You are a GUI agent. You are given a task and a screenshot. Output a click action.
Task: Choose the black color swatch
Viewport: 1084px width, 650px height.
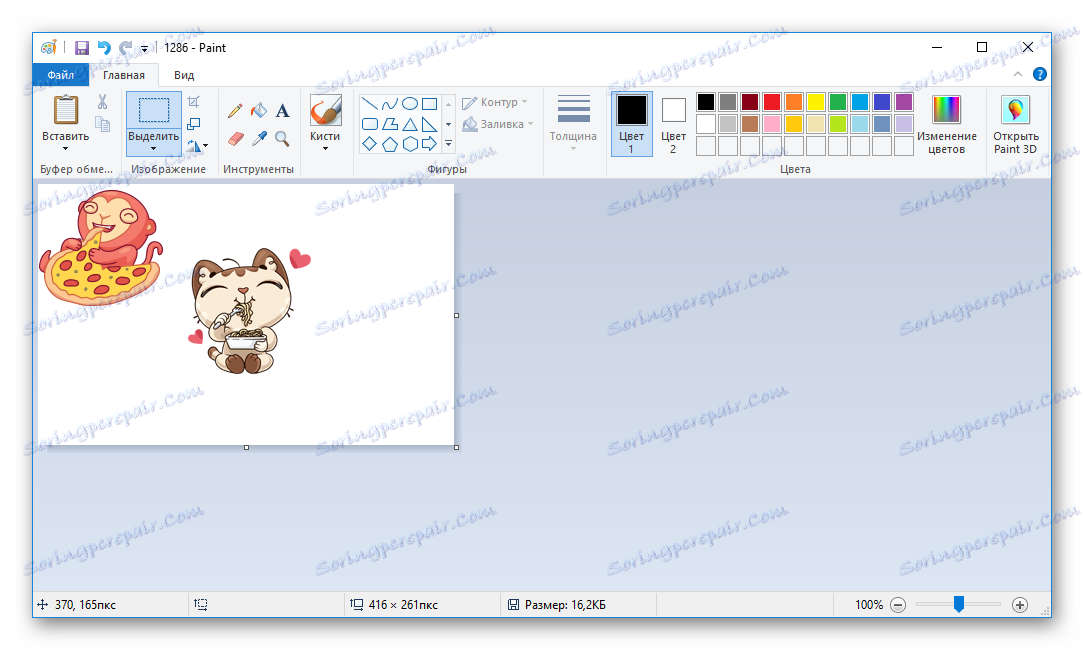(x=706, y=102)
